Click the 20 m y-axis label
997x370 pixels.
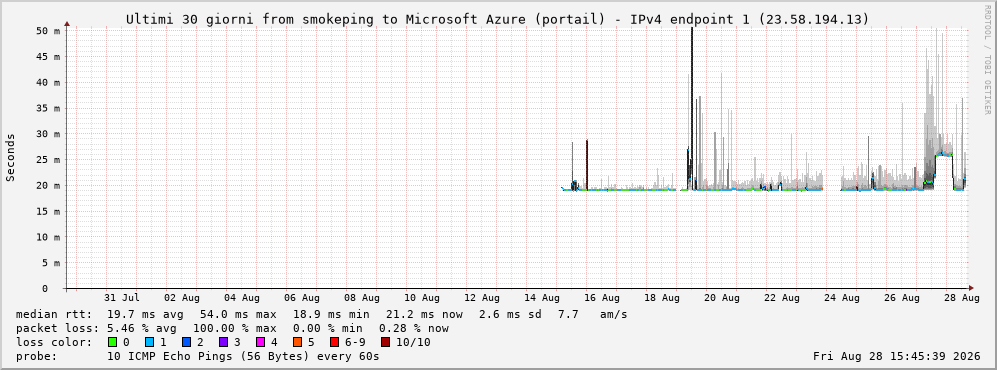click(x=50, y=186)
